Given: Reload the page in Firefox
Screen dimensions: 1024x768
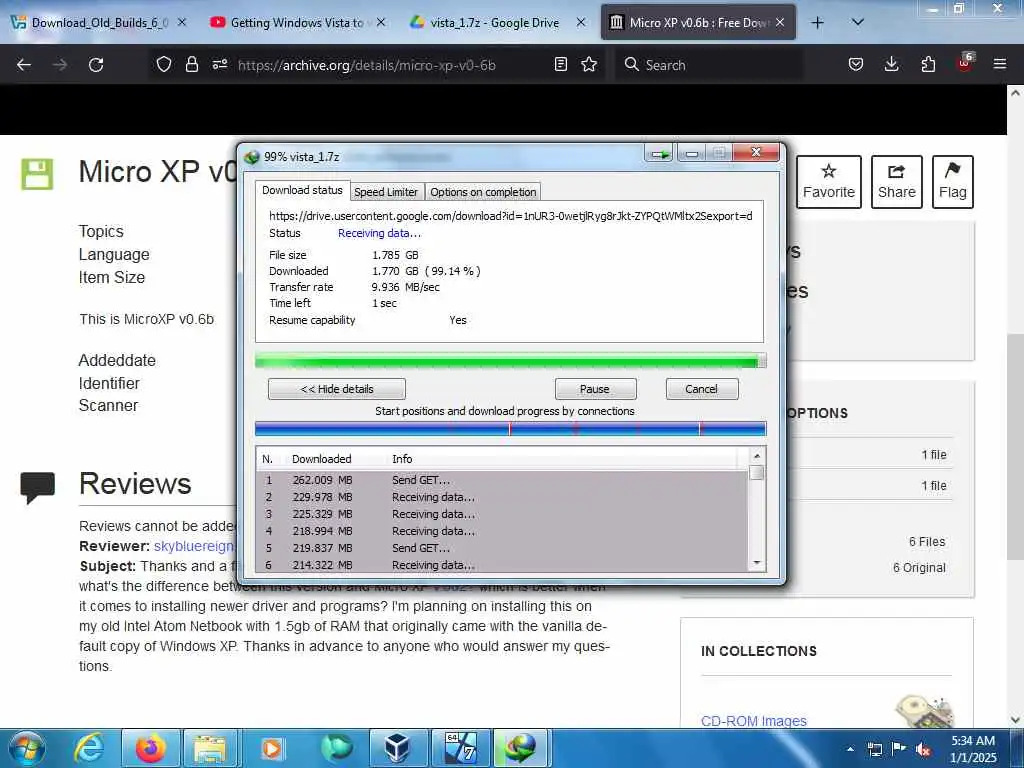Looking at the screenshot, I should [96, 65].
